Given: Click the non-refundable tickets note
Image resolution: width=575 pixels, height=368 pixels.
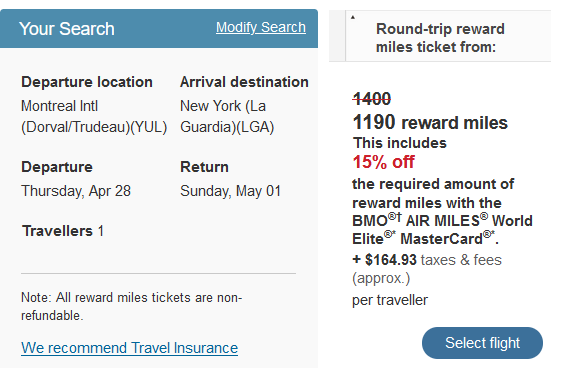Looking at the screenshot, I should [x=132, y=306].
